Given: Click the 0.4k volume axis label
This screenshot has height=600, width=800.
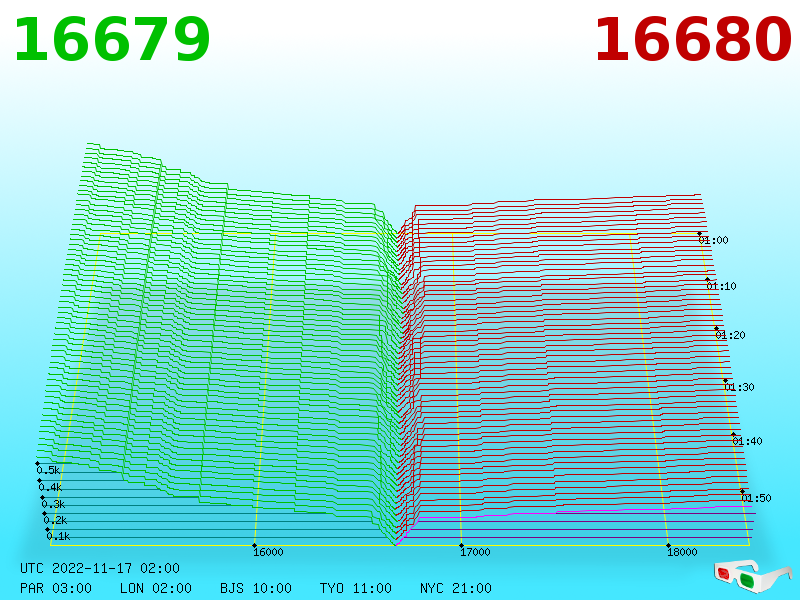Looking at the screenshot, I should [x=51, y=487].
